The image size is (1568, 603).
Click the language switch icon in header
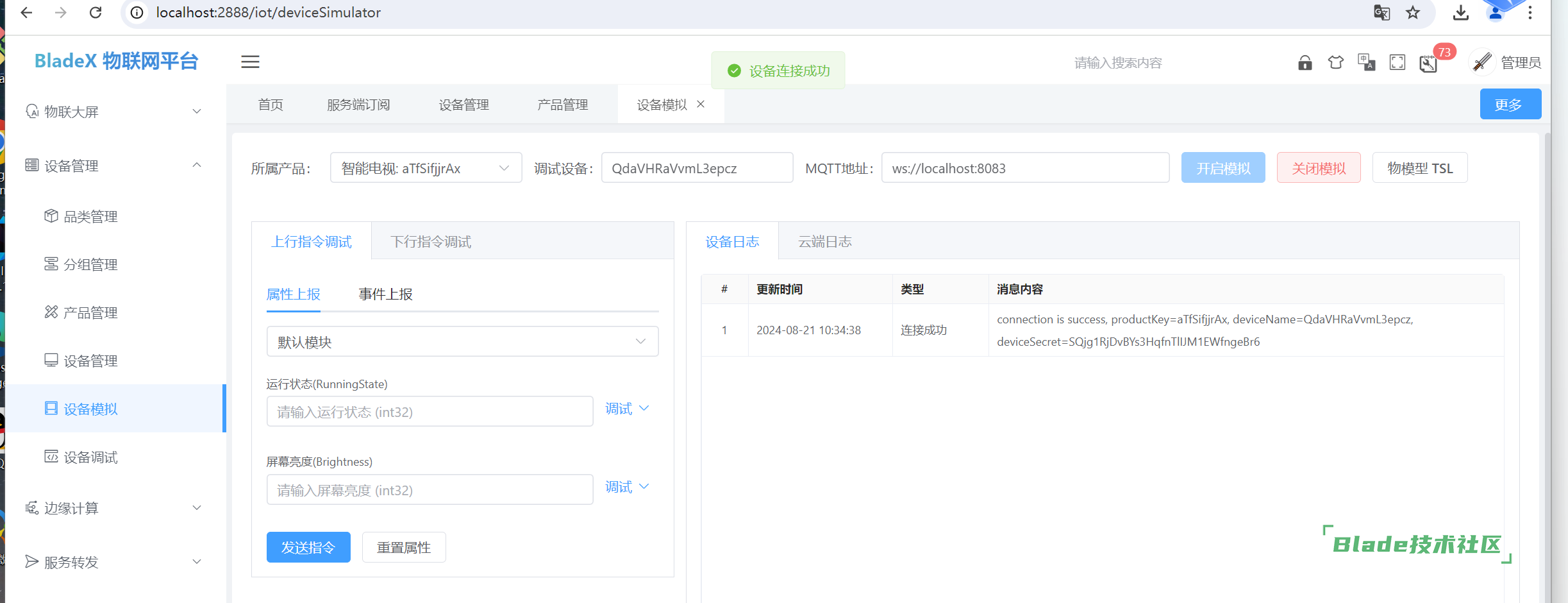[1366, 62]
